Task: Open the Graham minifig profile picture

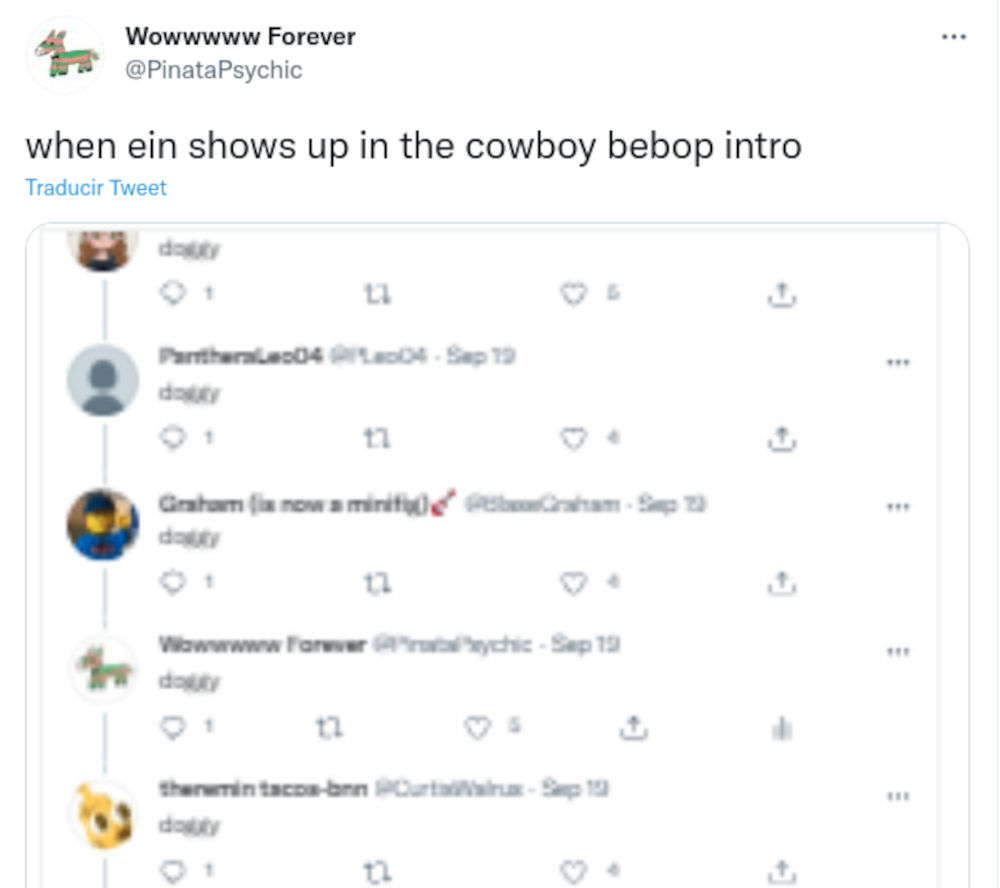Action: click(x=103, y=524)
